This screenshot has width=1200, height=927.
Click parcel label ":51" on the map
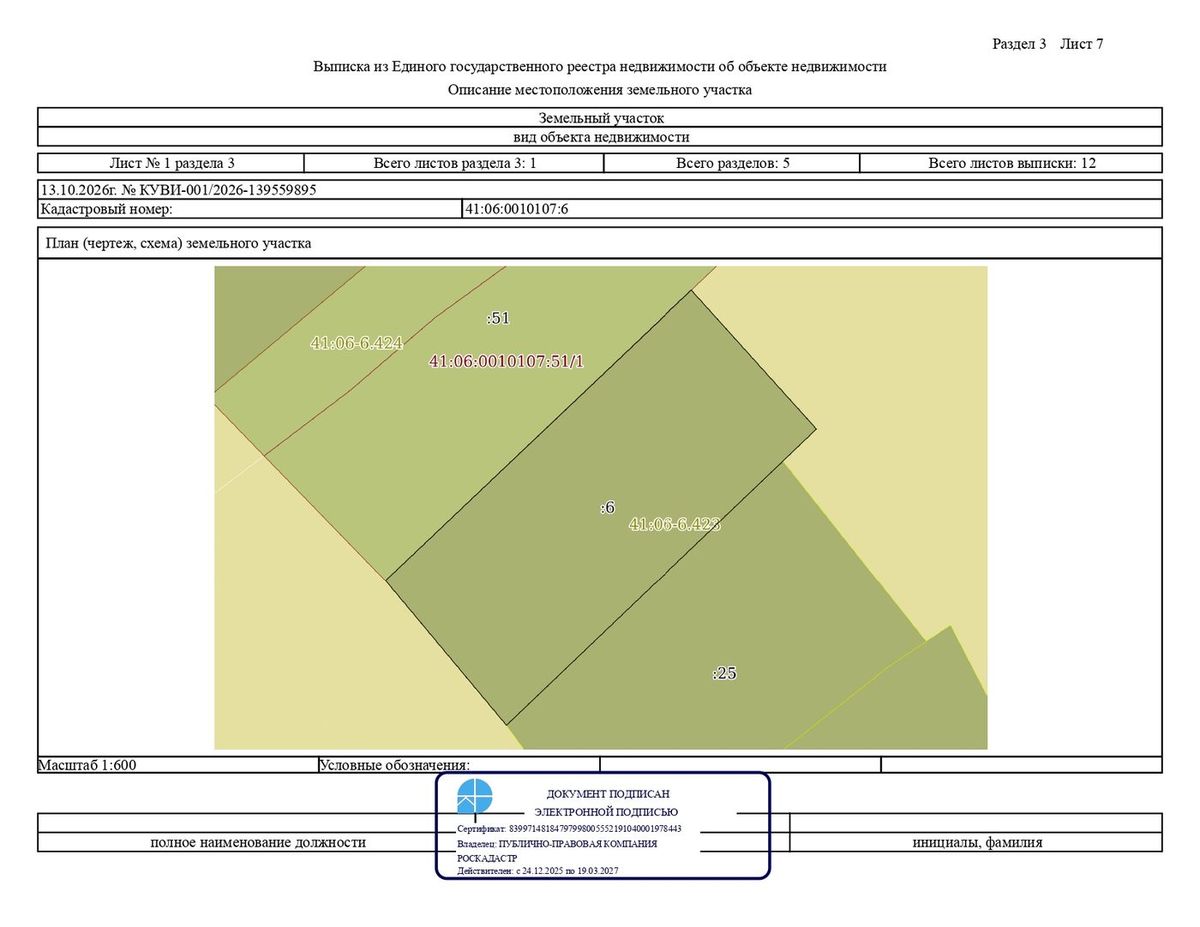click(x=498, y=318)
